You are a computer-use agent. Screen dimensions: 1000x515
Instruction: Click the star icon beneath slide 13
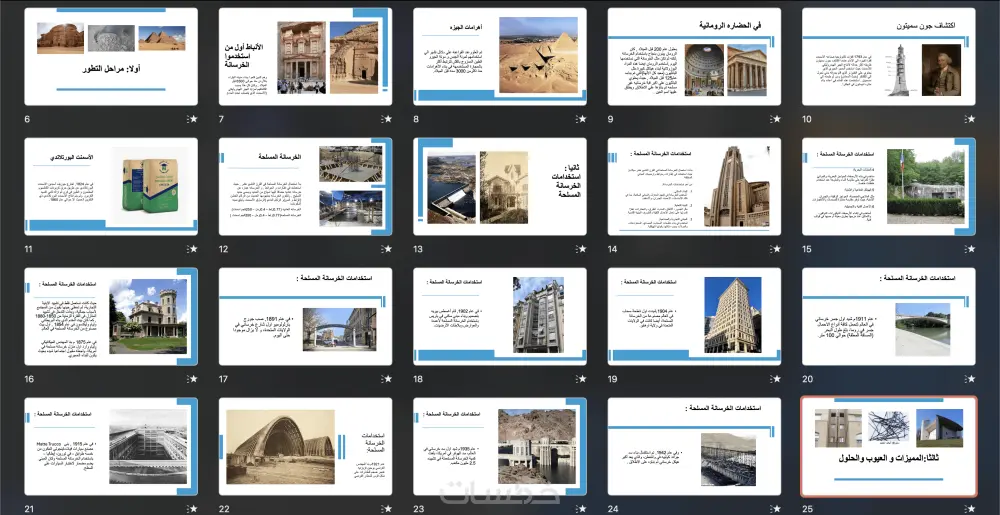tap(581, 249)
